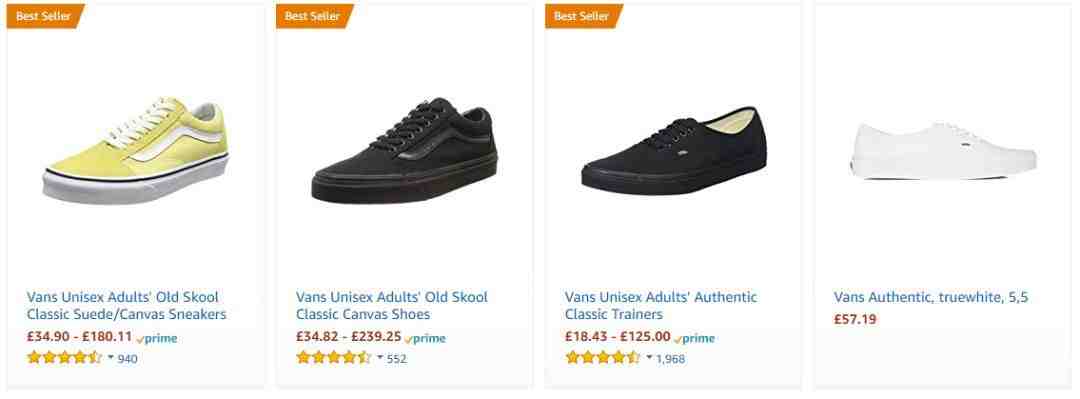Expand rating dropdown arrow next to 552

click(380, 358)
